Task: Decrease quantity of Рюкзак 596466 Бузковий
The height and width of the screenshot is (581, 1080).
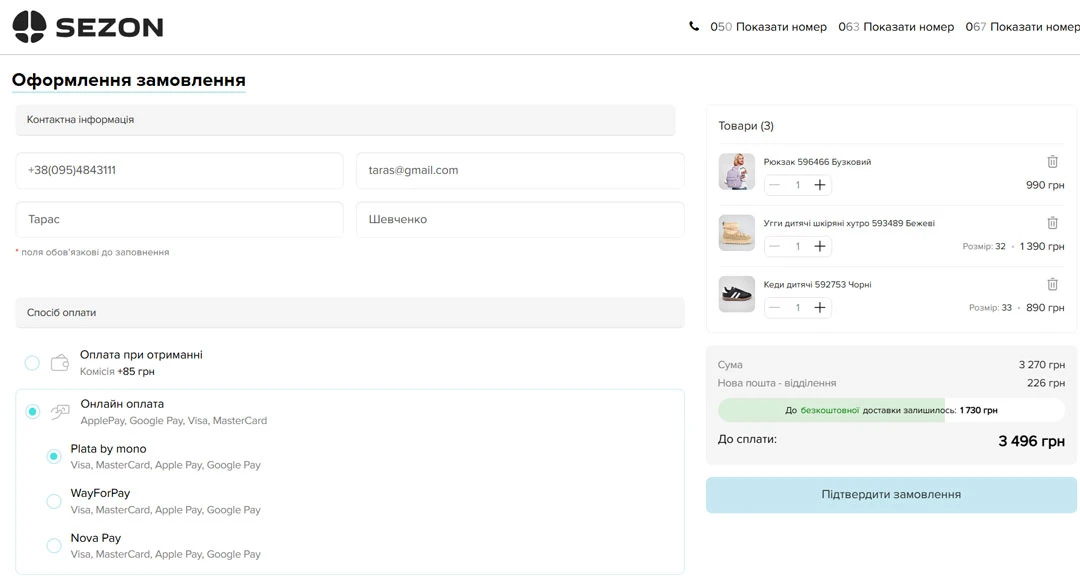Action: pos(775,185)
